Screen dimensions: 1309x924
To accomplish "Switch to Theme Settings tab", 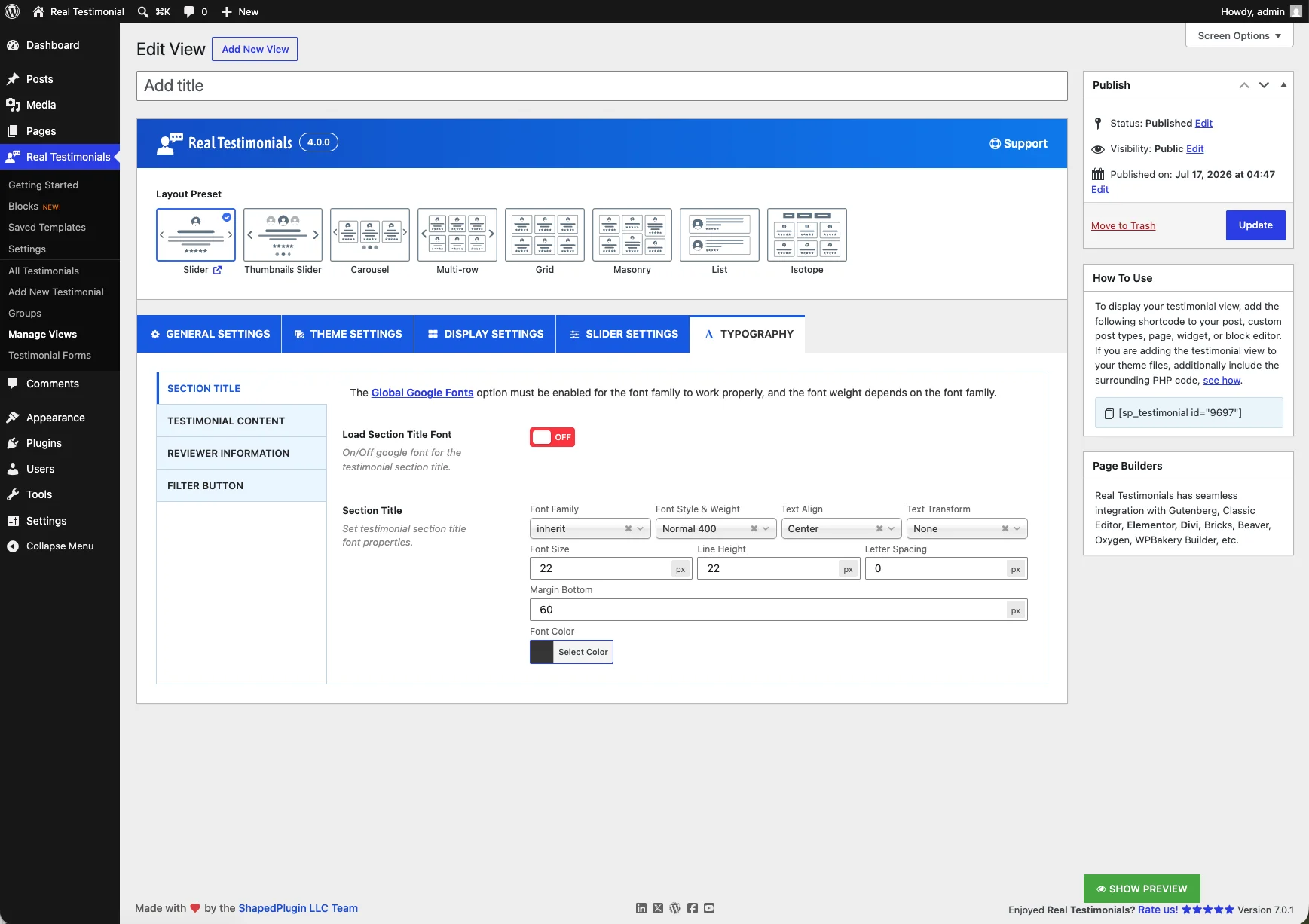I will 348,334.
